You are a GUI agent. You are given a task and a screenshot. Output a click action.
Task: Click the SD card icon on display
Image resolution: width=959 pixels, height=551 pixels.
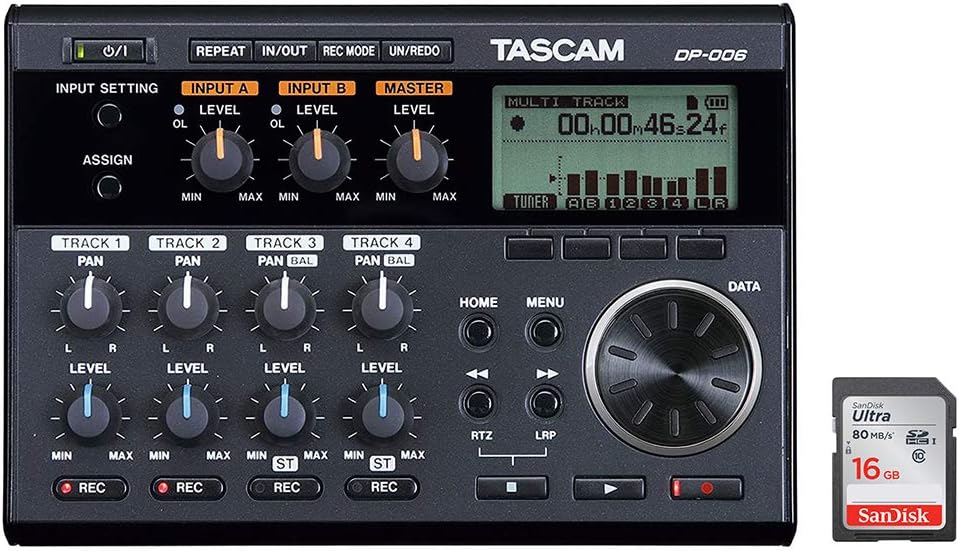coord(692,102)
